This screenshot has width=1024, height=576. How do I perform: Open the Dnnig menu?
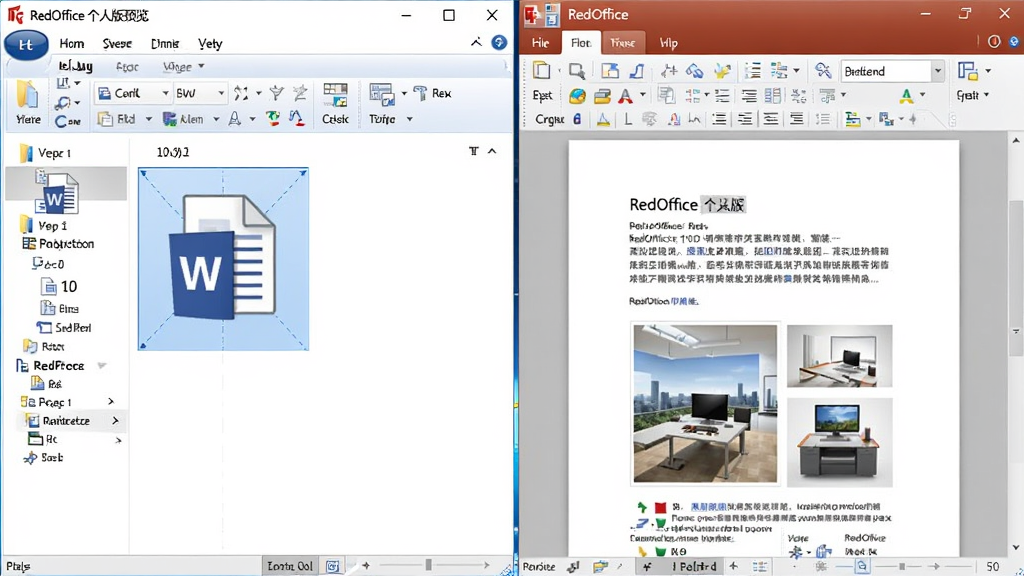[x=165, y=44]
